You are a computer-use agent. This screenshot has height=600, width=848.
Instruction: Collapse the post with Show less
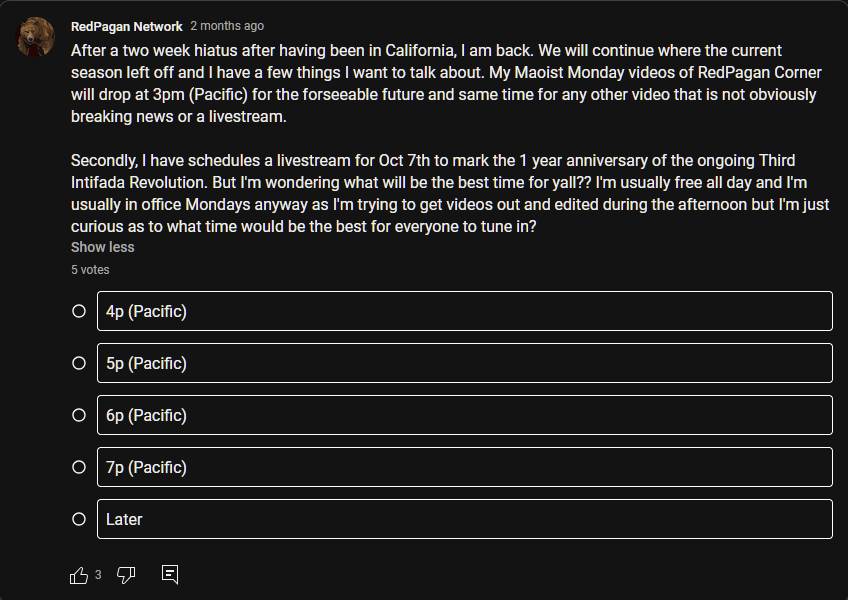102,247
